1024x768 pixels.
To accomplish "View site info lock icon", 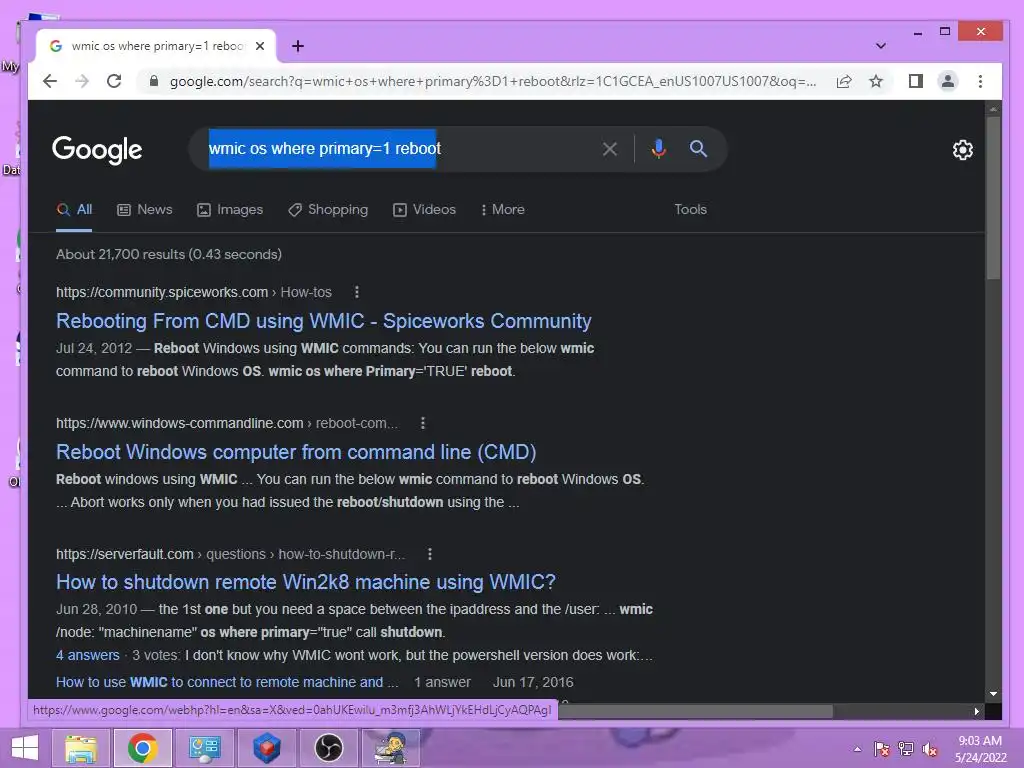I will (x=154, y=81).
